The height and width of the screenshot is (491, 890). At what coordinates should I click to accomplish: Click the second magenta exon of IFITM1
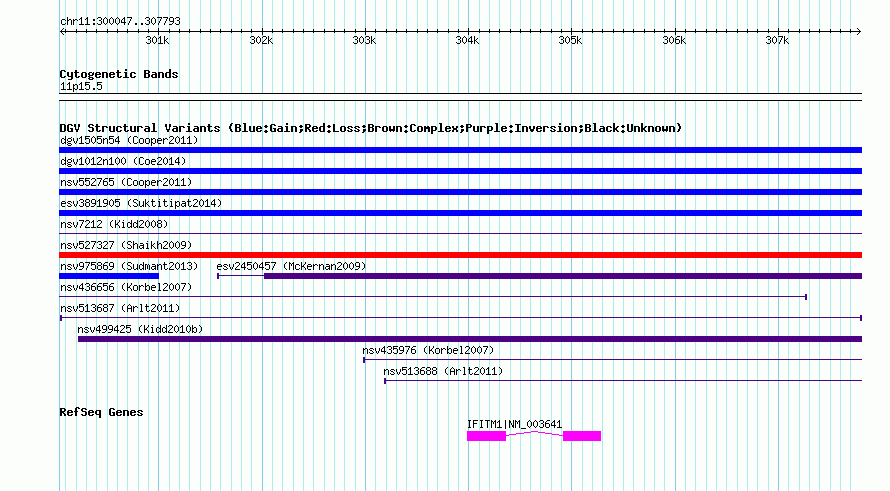click(582, 436)
